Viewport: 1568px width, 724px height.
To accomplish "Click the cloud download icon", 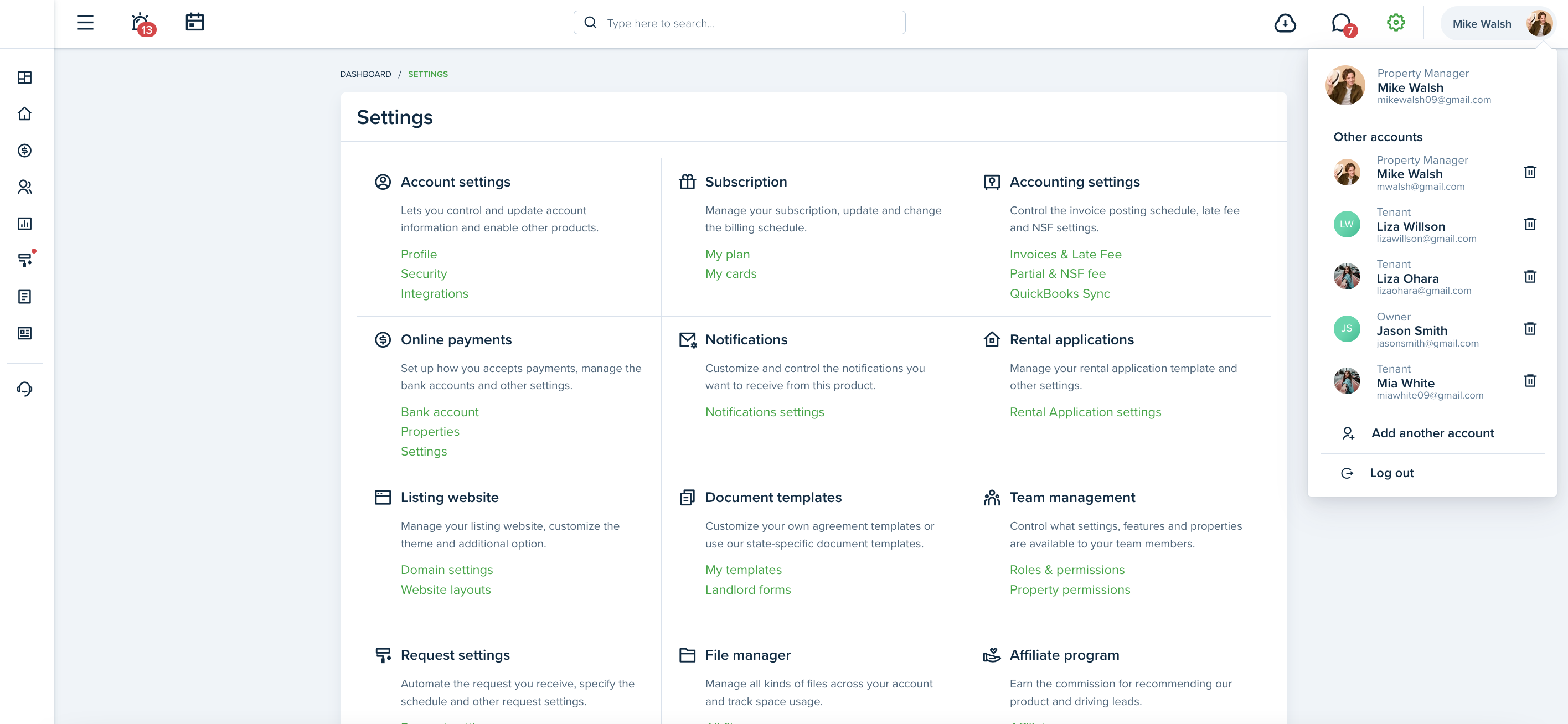I will 1285,22.
